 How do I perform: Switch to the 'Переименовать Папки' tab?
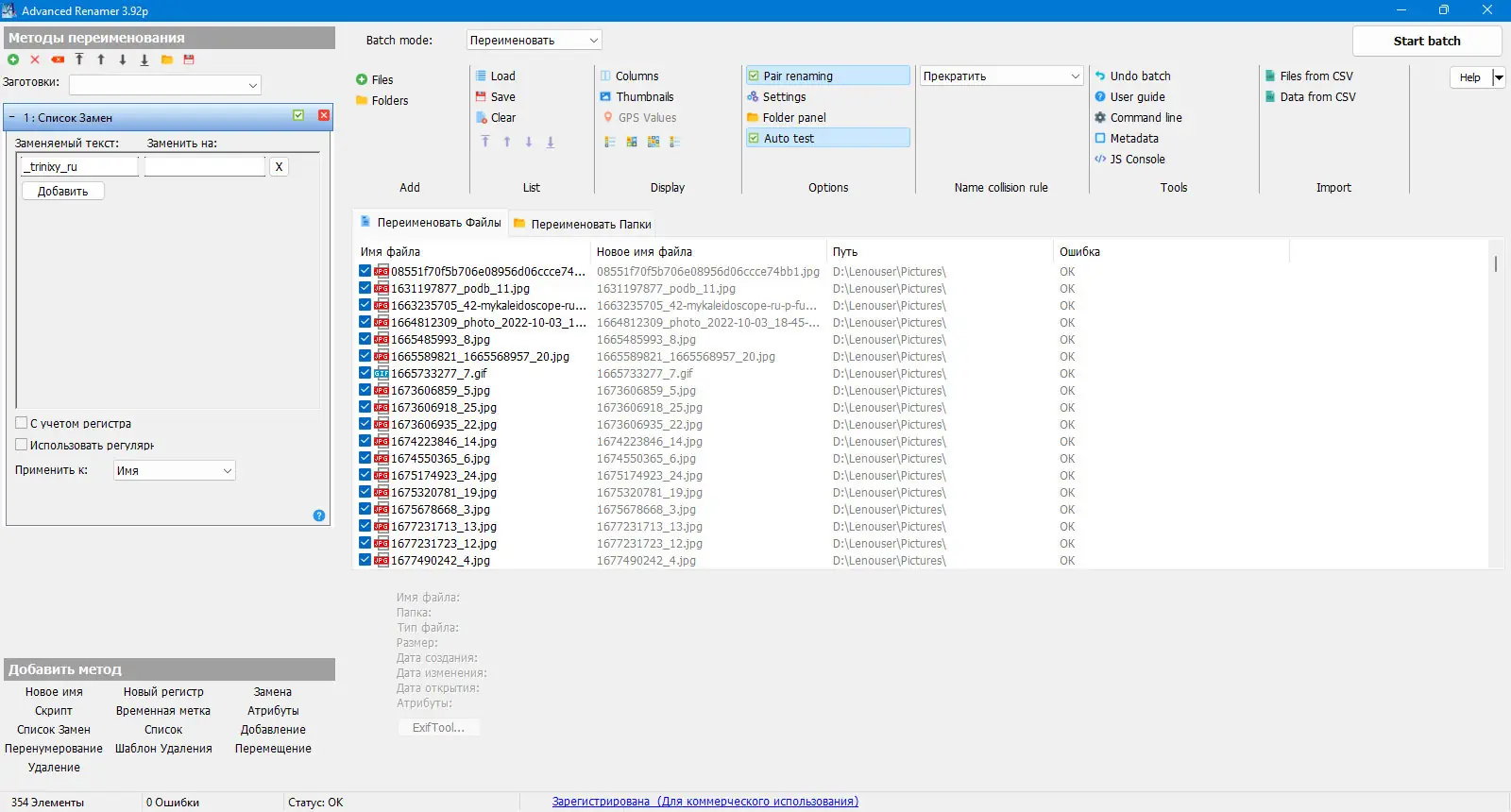[583, 224]
